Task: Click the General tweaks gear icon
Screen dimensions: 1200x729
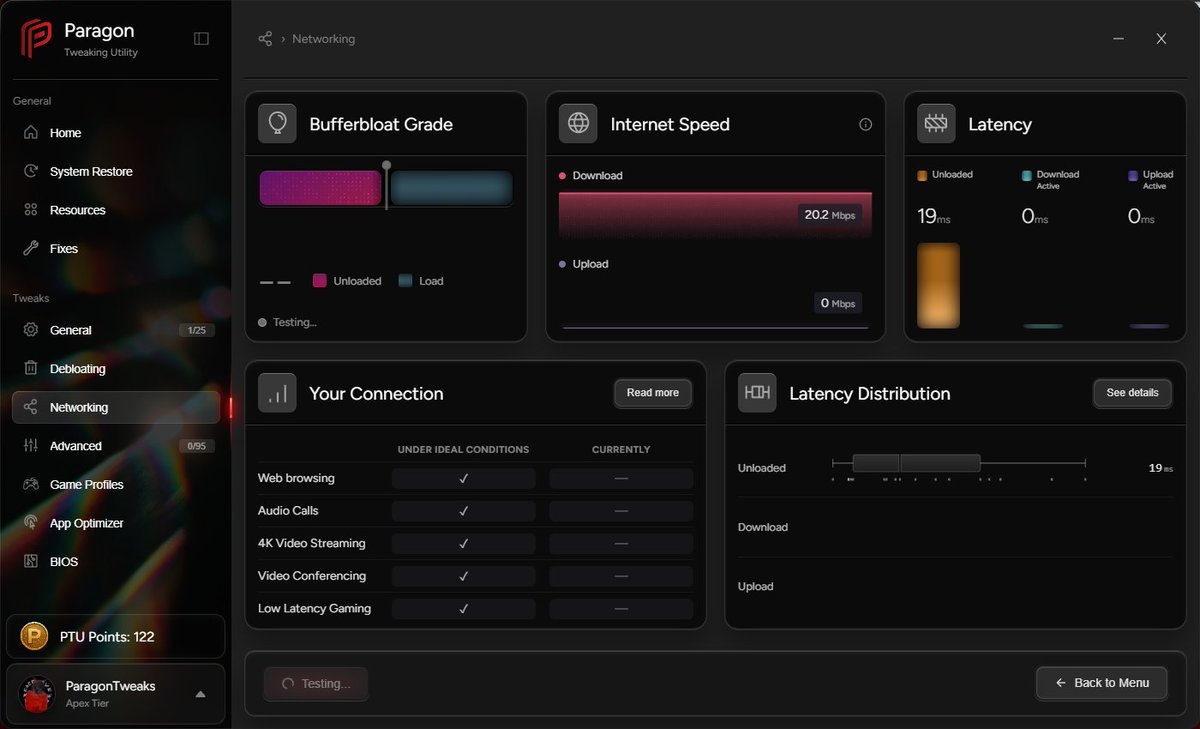Action: [x=31, y=330]
